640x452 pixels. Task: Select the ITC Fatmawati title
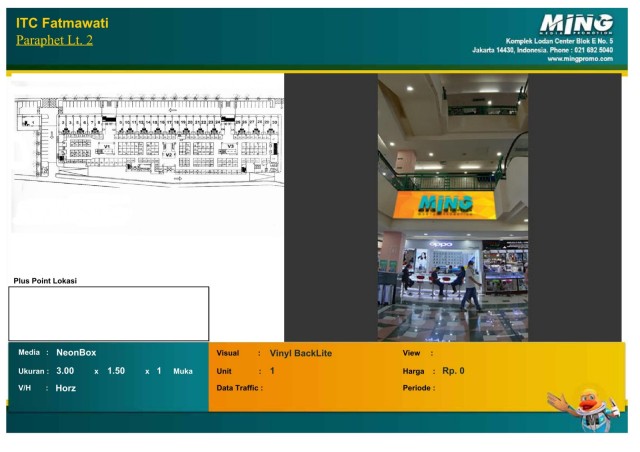pyautogui.click(x=62, y=23)
